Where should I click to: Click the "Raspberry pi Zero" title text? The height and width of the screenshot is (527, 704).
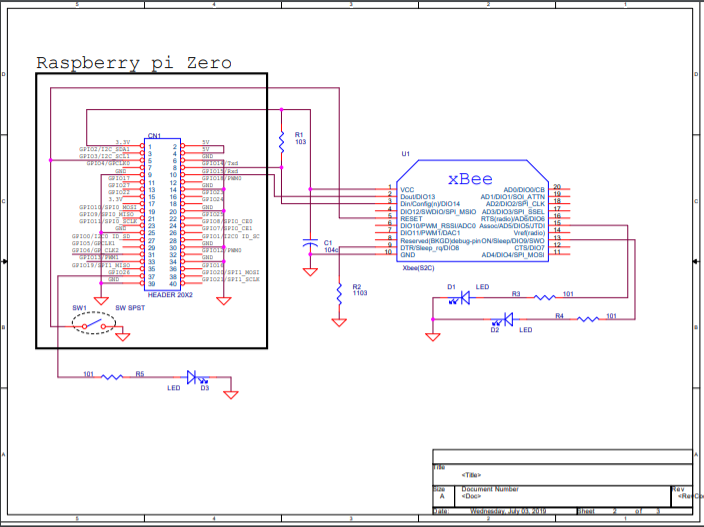[134, 63]
